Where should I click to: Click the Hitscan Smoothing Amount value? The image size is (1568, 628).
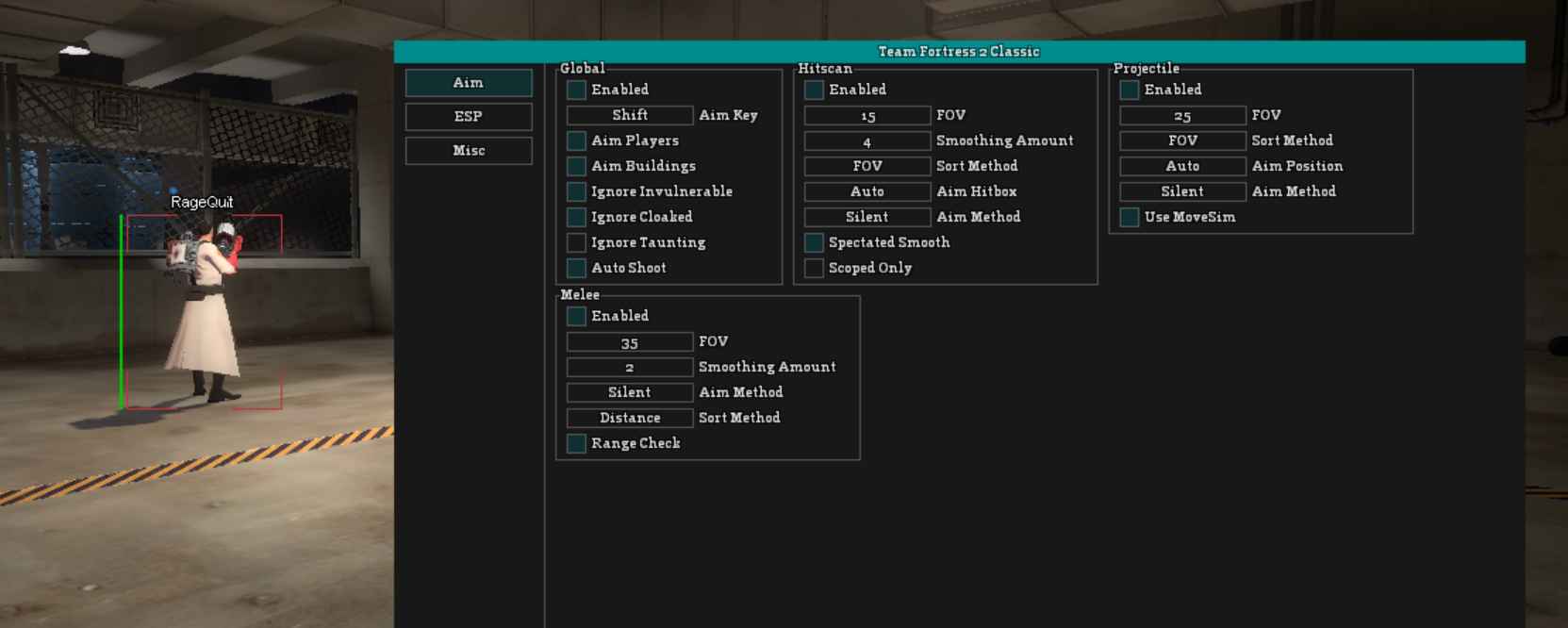867,140
